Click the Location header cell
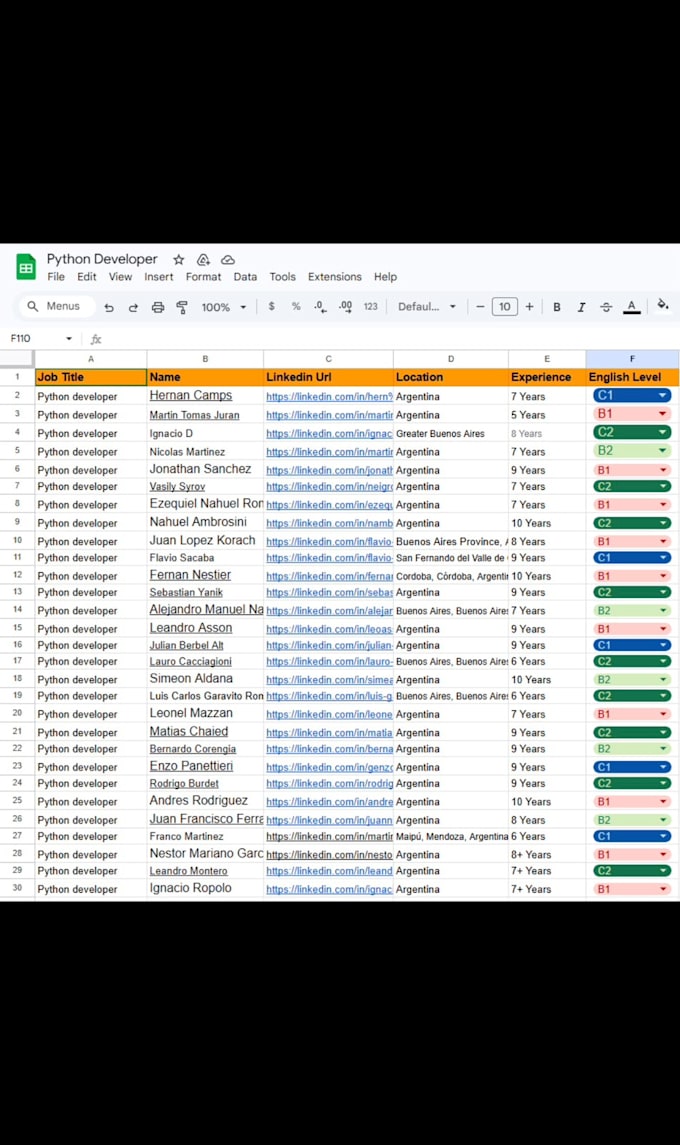 click(451, 377)
